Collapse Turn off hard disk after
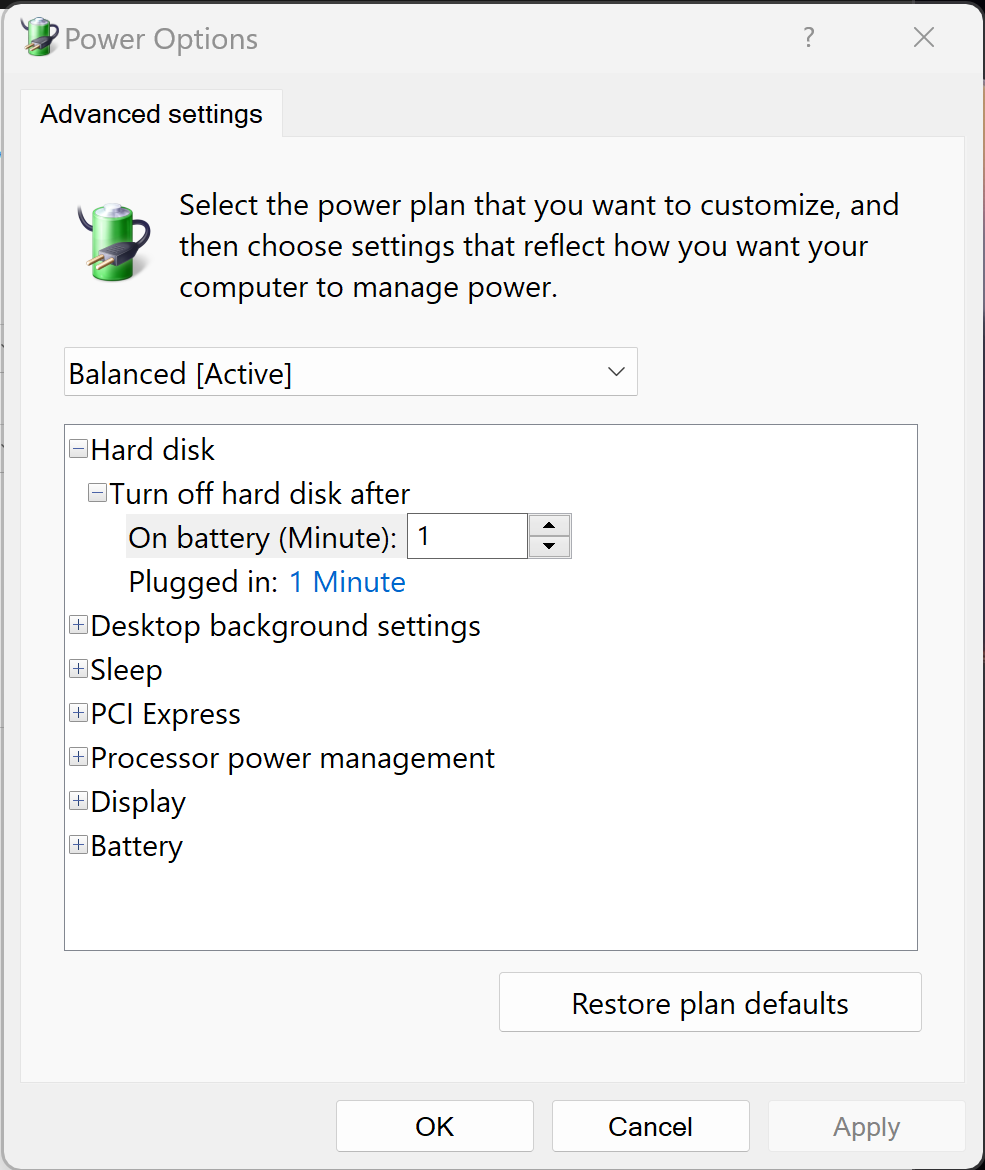Screen dimensions: 985x1170 coord(97,493)
